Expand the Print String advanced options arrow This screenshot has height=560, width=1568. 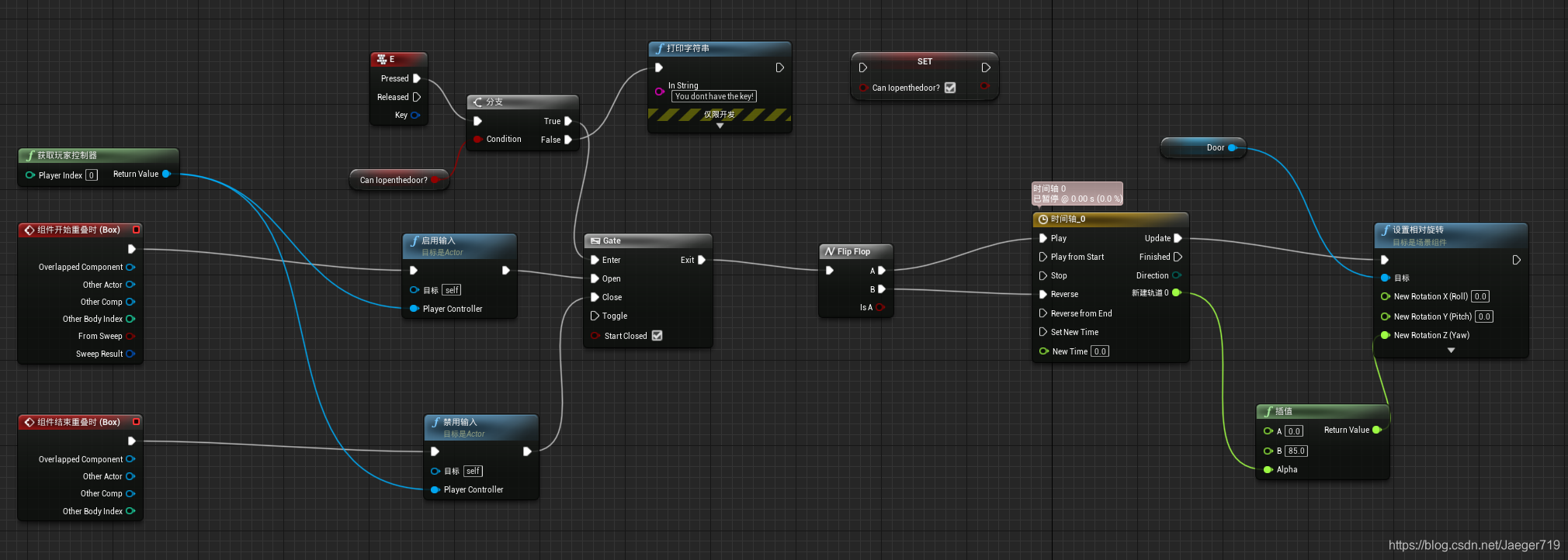[720, 126]
